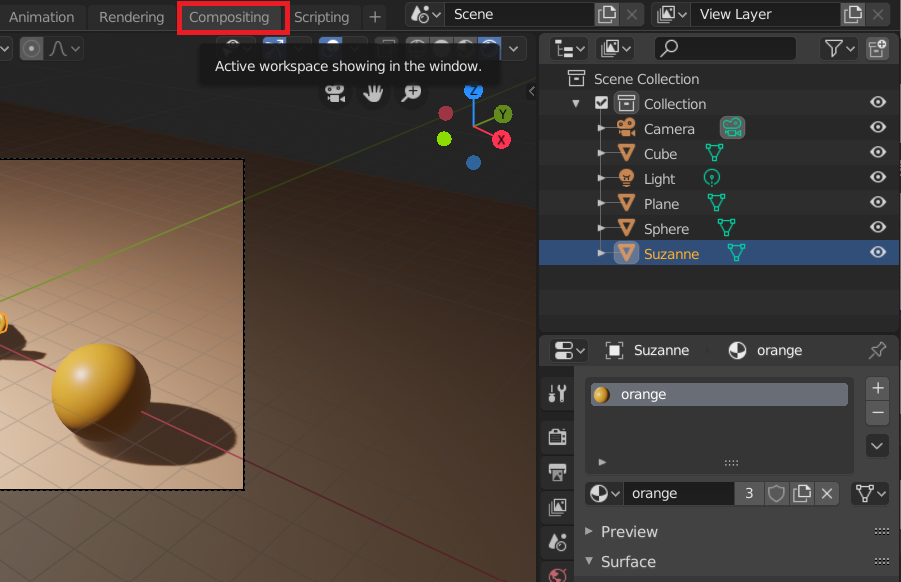Hide the Light with eye icon
The height and width of the screenshot is (582, 901).
point(877,177)
